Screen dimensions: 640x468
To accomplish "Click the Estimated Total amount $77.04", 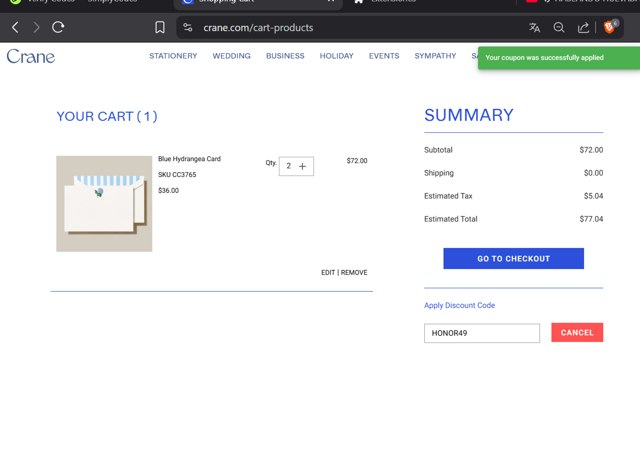I will [591, 219].
